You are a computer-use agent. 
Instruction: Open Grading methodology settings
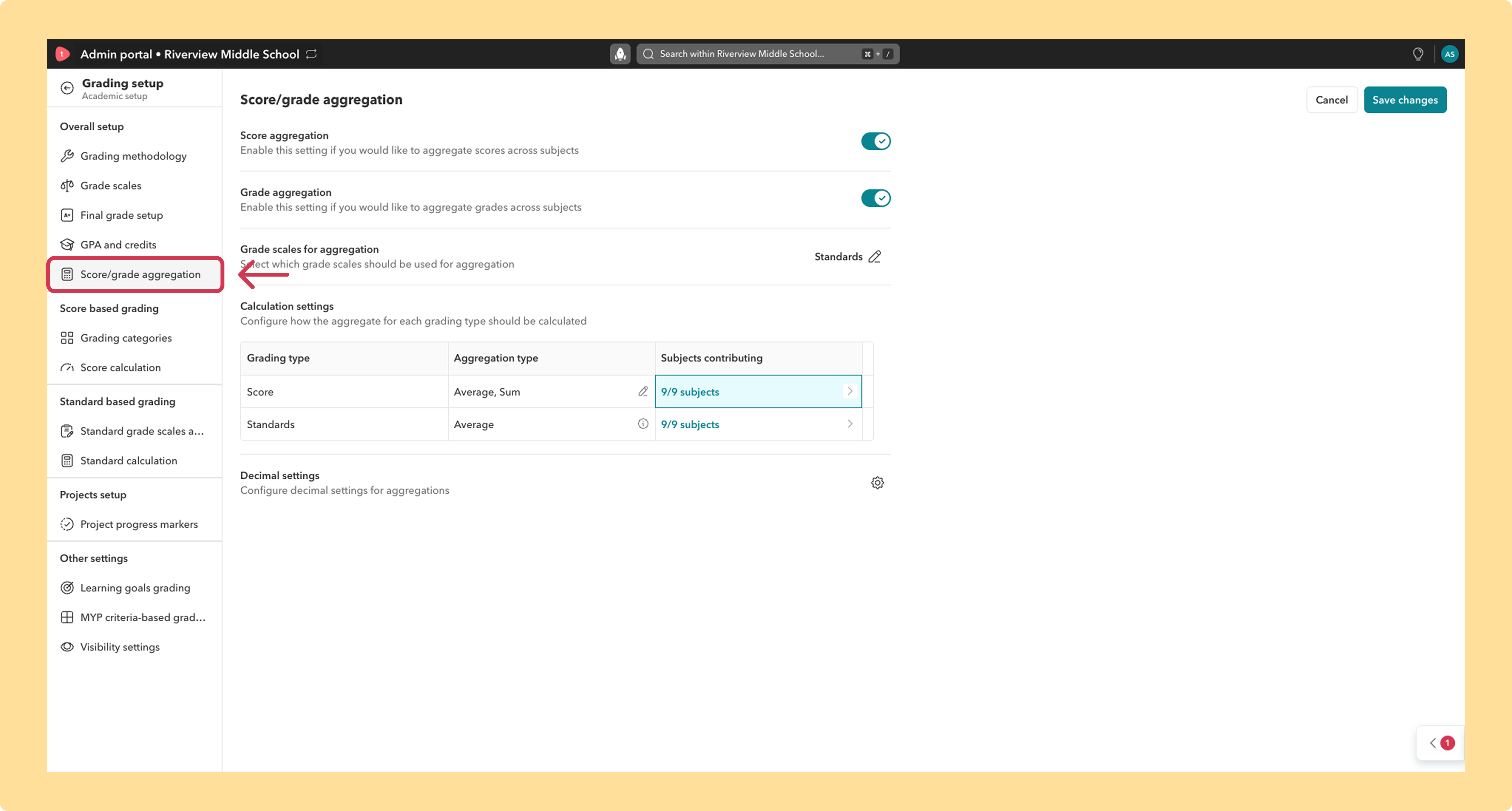pos(134,156)
